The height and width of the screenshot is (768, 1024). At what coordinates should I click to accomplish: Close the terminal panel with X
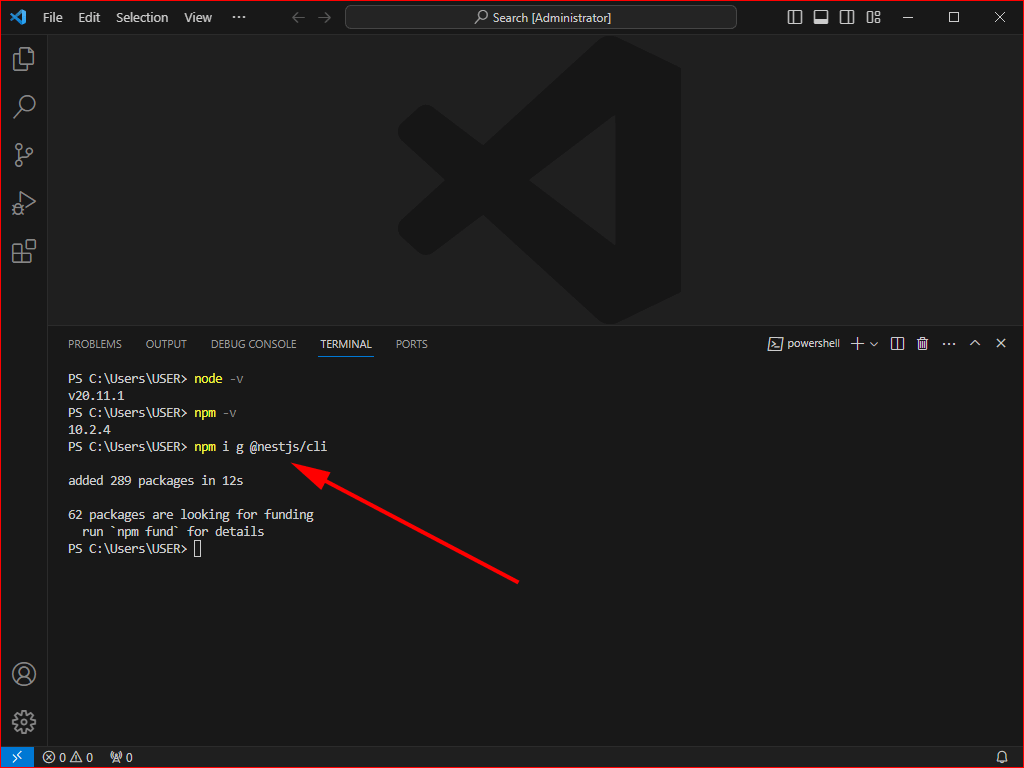point(1000,343)
